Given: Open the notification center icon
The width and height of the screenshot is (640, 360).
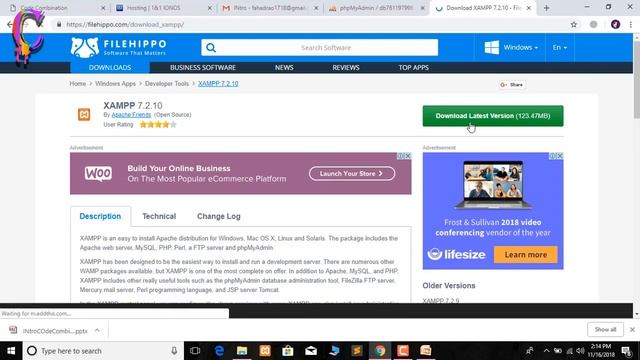Looking at the screenshot, I should [x=627, y=351].
